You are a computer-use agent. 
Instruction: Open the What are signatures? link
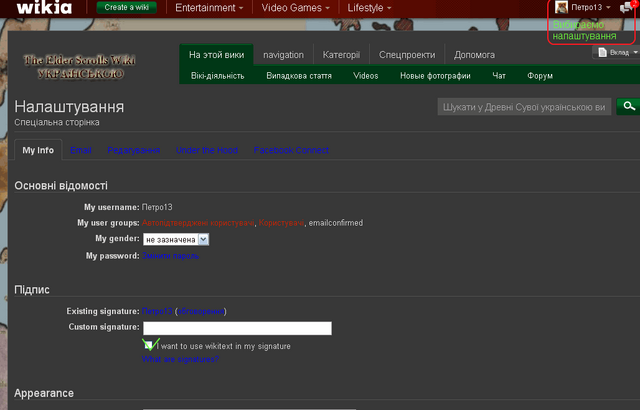[x=180, y=359]
